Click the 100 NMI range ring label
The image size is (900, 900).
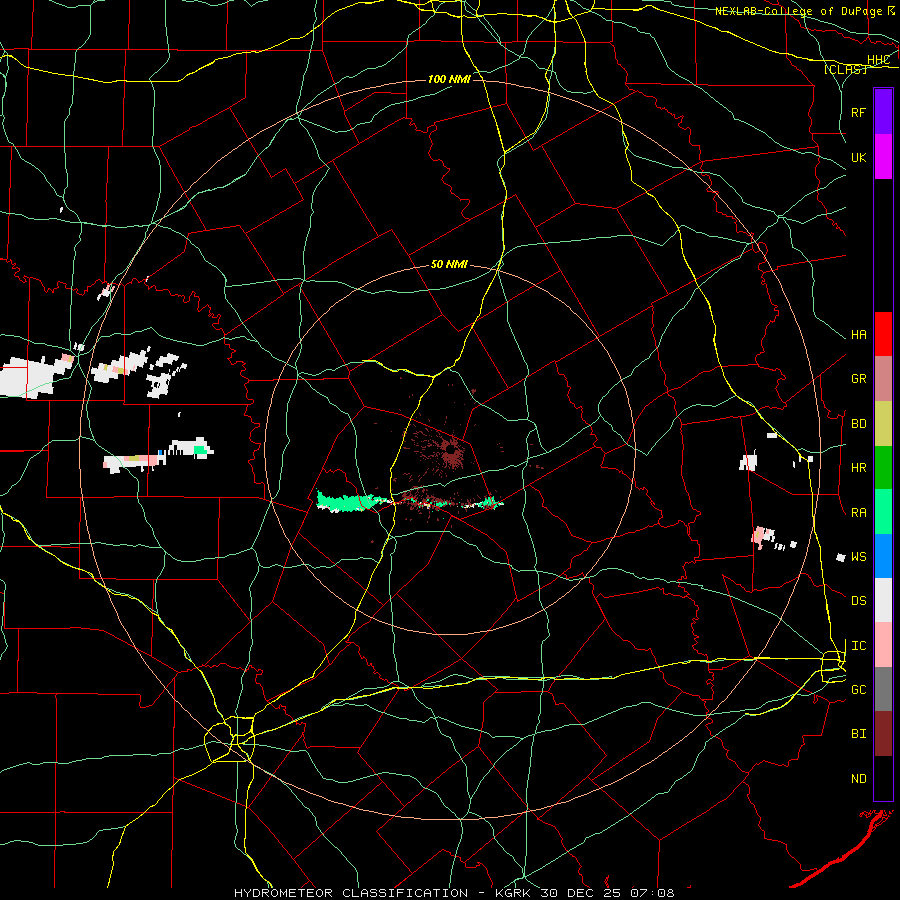(x=449, y=79)
